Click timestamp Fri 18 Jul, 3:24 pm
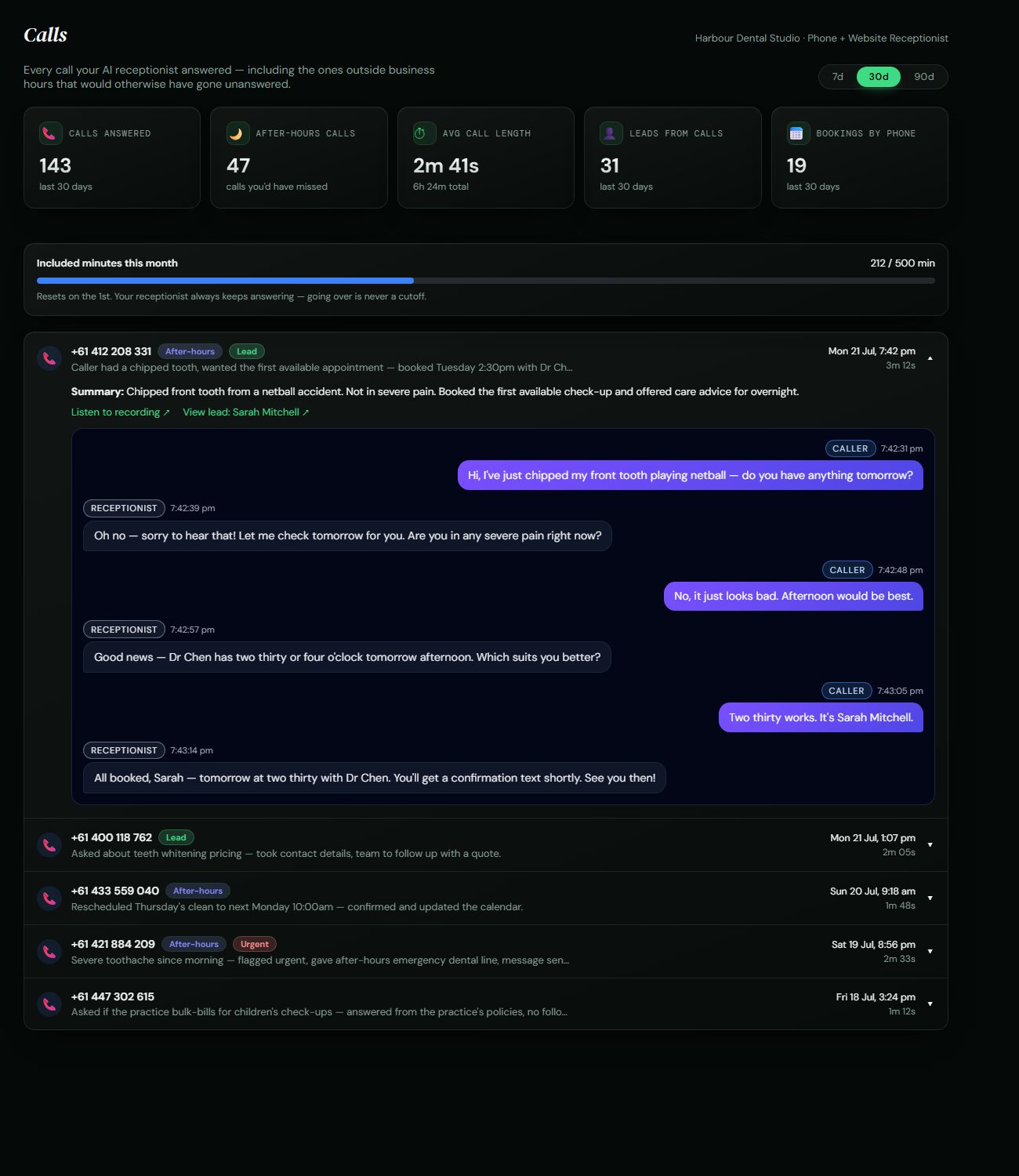The image size is (1019, 1176). coord(876,997)
